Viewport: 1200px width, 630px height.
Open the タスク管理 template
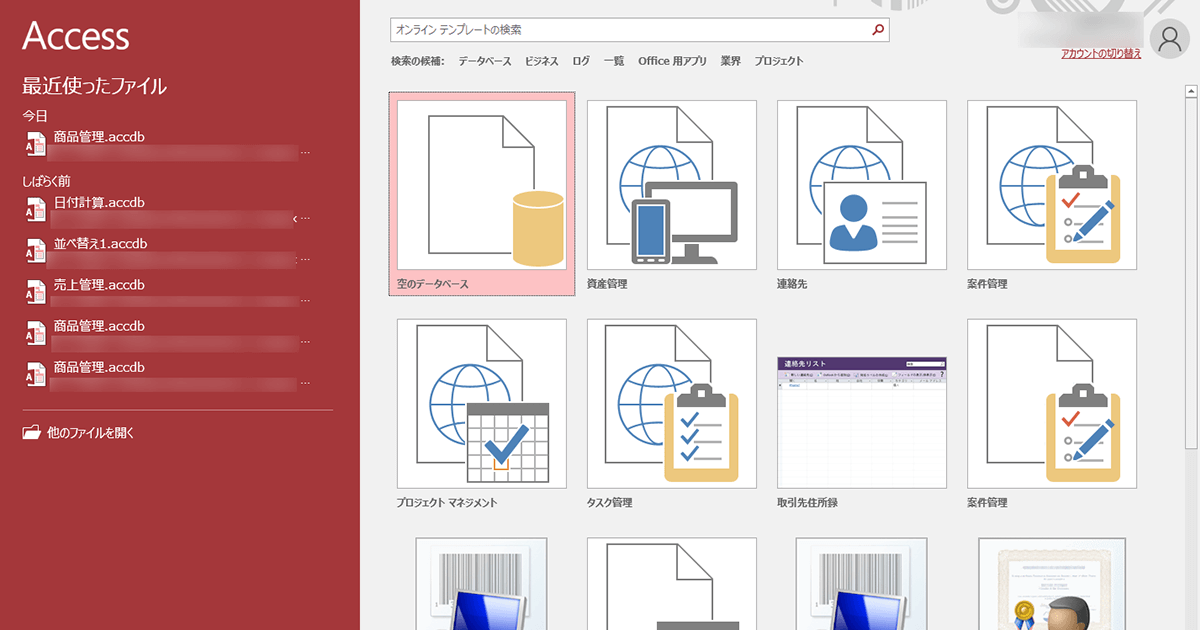click(671, 404)
